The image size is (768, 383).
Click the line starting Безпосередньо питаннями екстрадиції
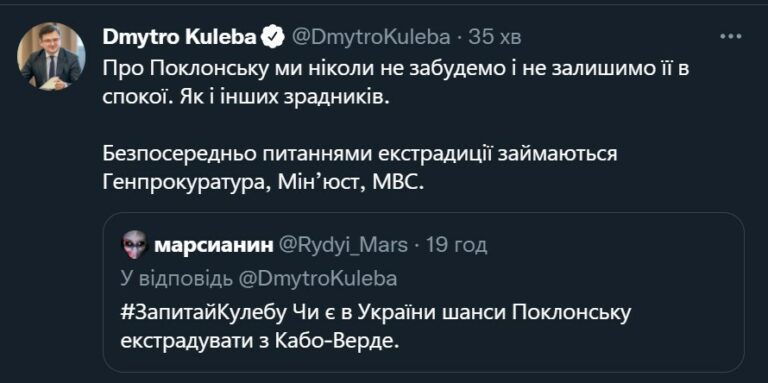(x=359, y=156)
